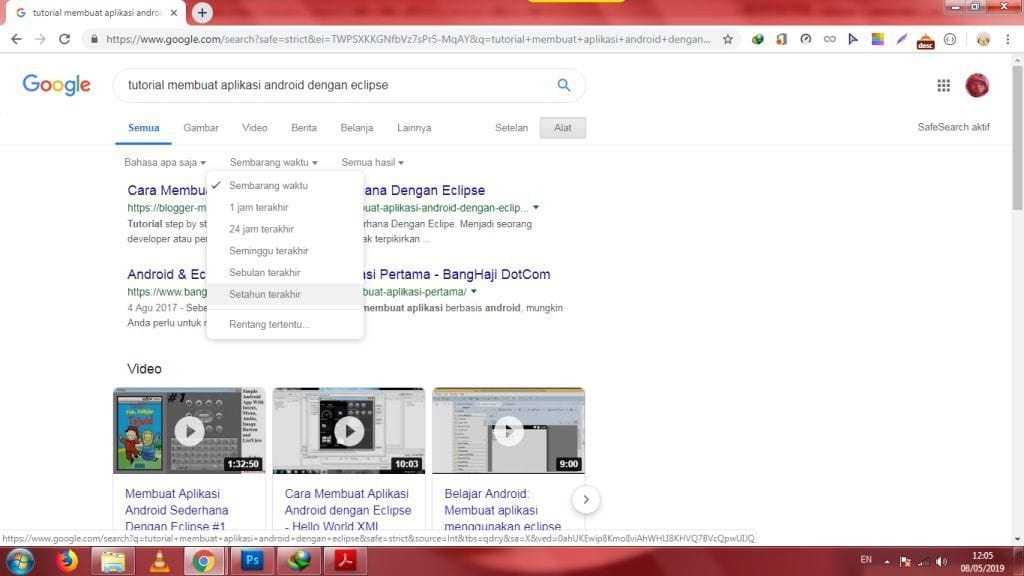Click the purple pen extension icon
Viewport: 1024px width, 576px height.
(901, 39)
